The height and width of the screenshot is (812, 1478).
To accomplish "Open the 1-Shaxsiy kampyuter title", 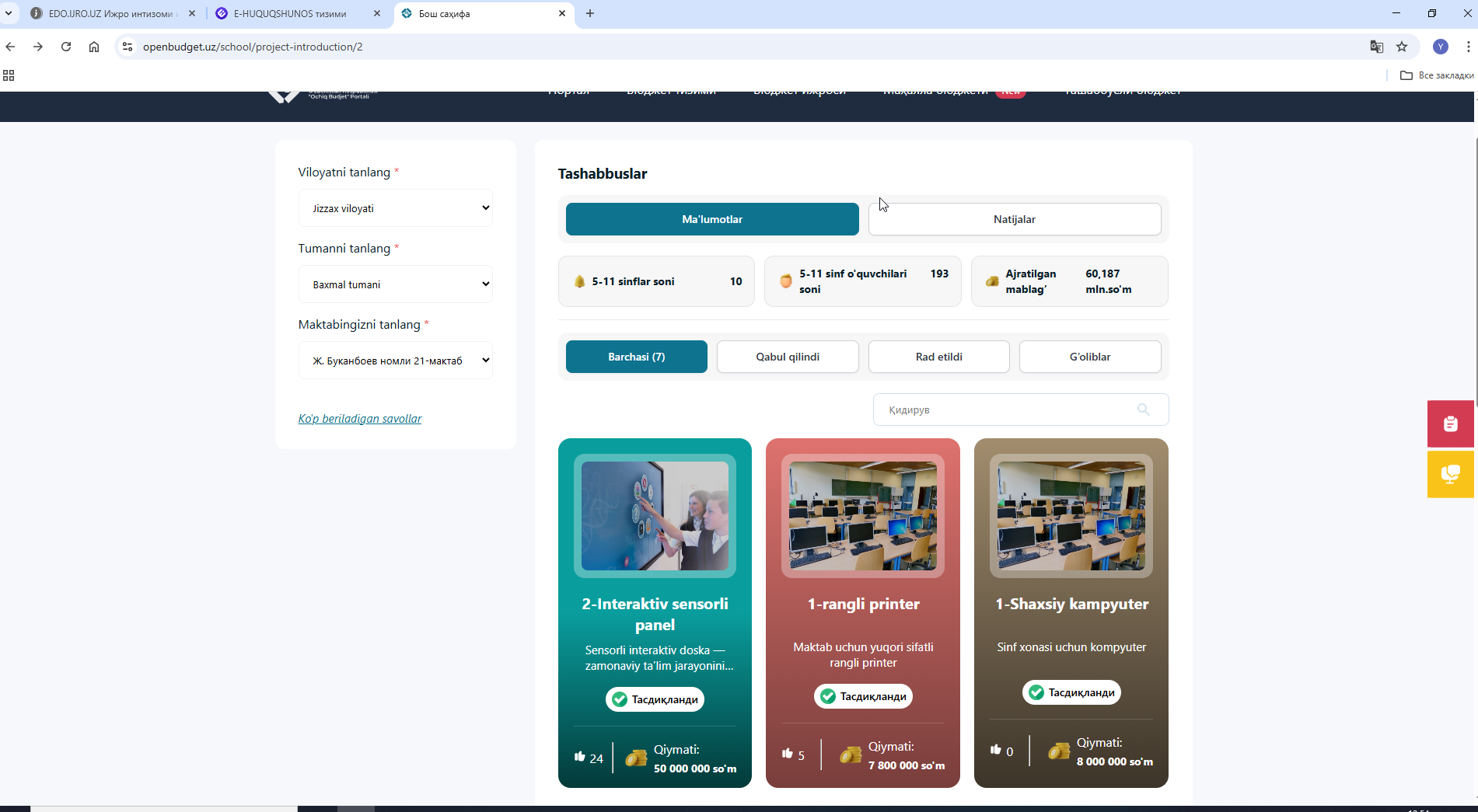I will (x=1071, y=604).
